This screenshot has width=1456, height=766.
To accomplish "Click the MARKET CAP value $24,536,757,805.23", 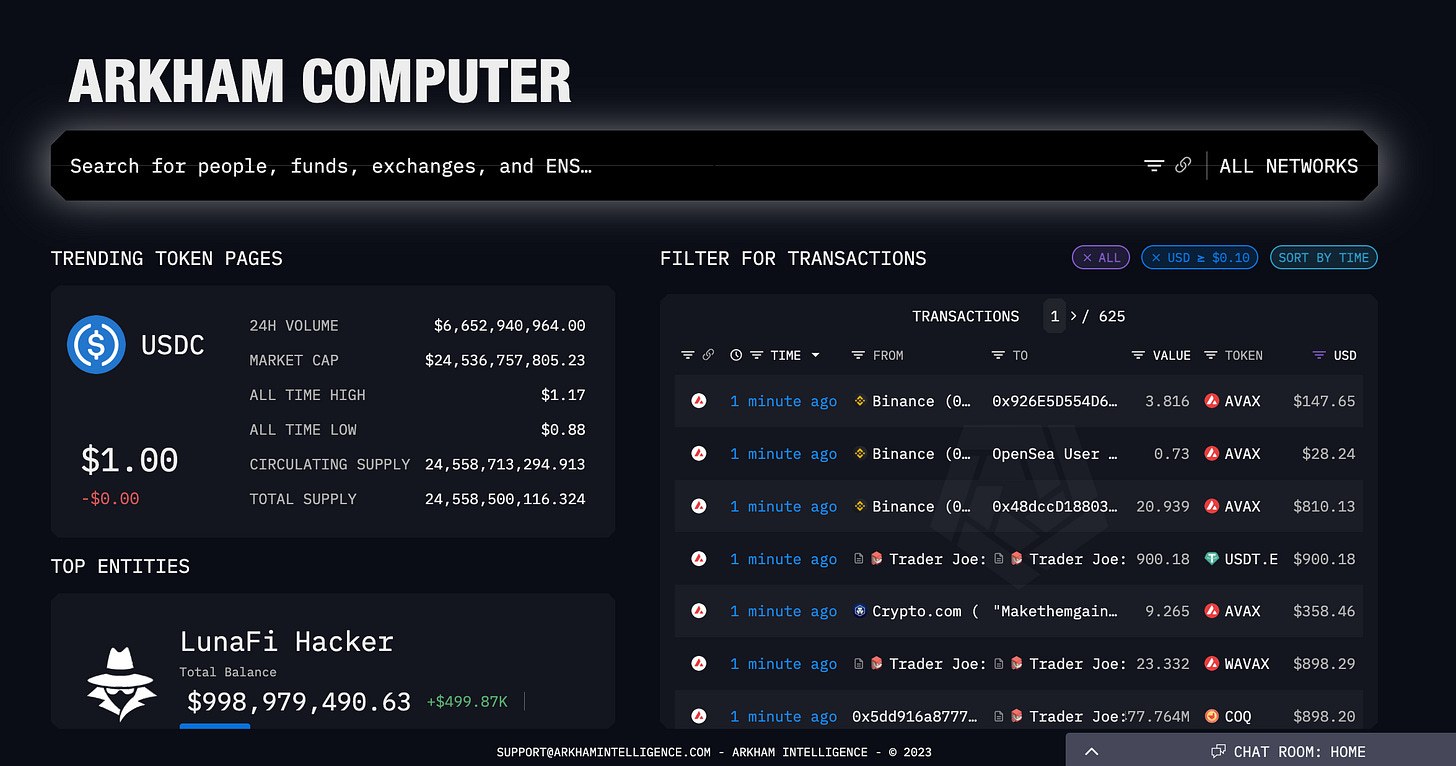I will pos(505,360).
